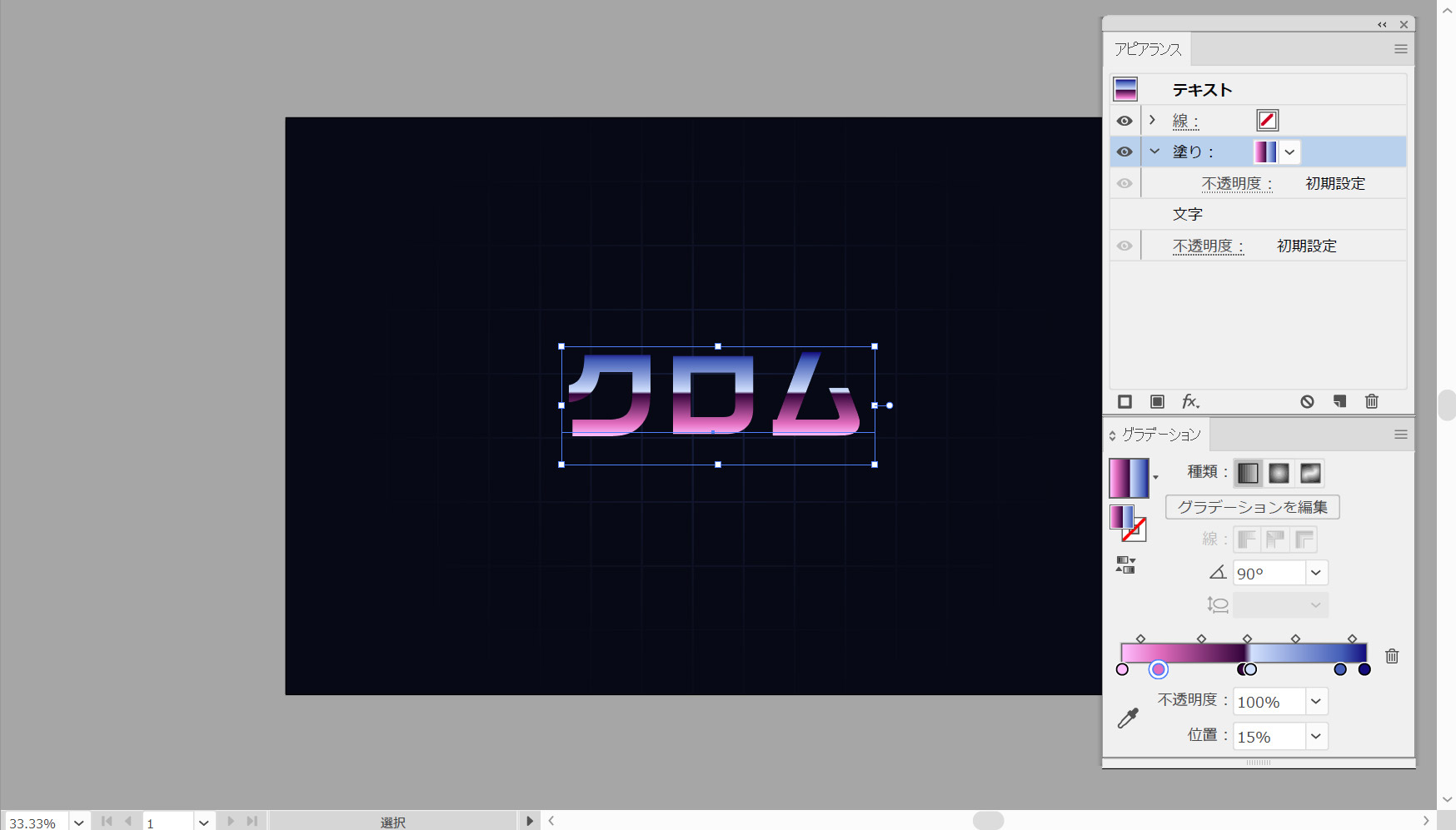1456x830 pixels.
Task: Select the Linear Gradient type button
Action: click(x=1248, y=474)
